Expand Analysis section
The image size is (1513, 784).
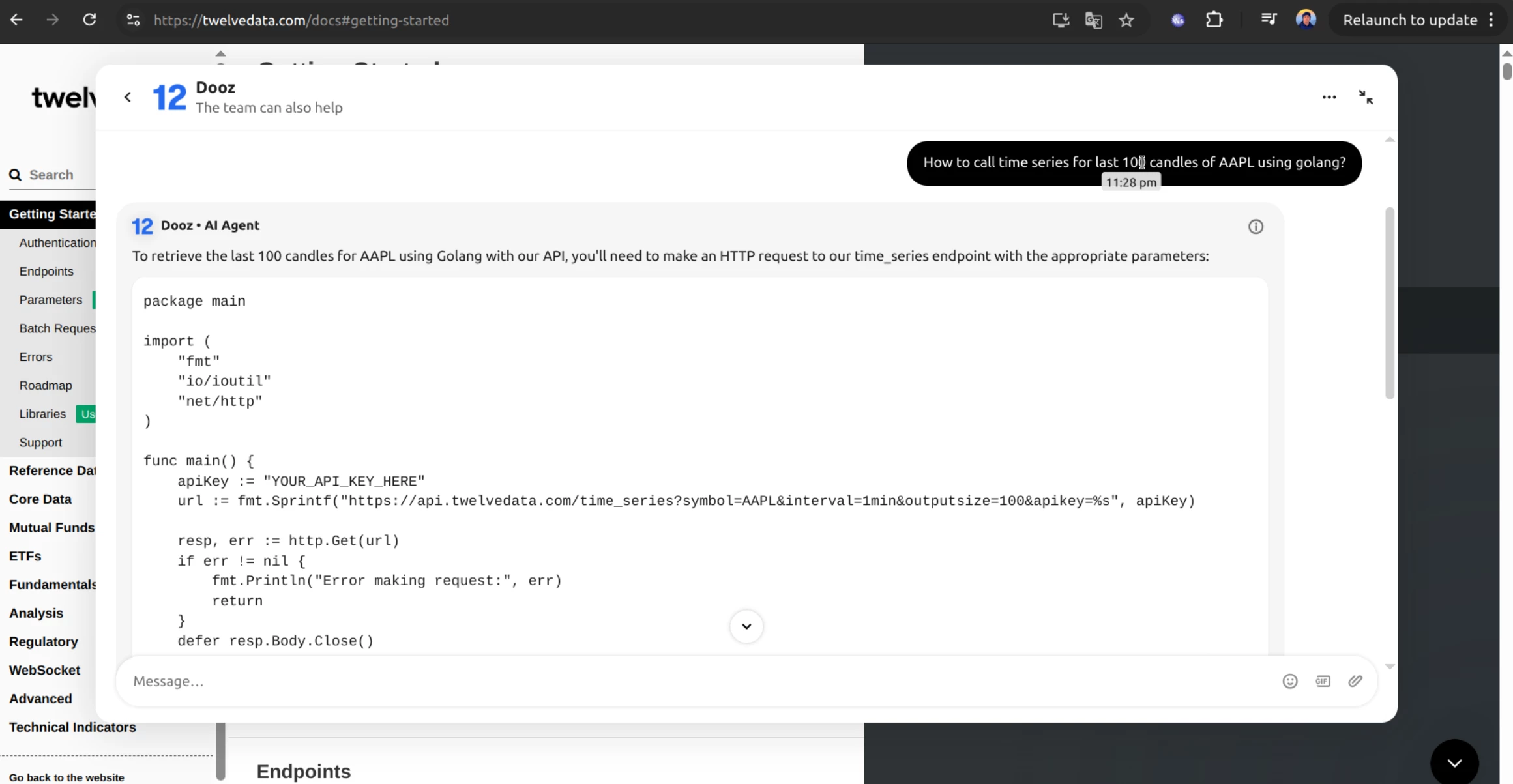[x=36, y=613]
